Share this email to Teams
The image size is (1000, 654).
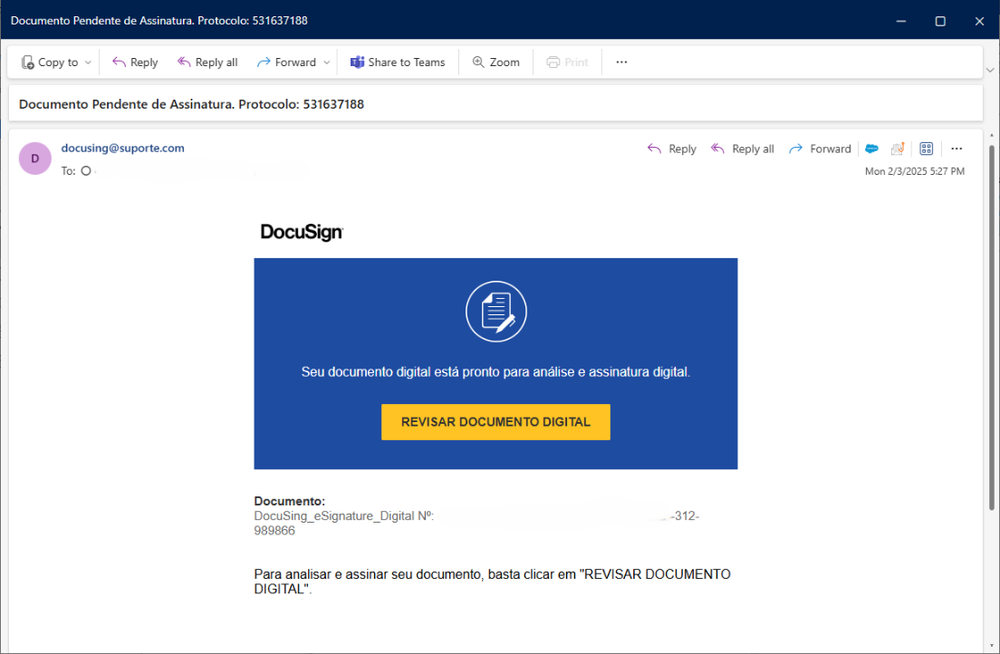(397, 62)
